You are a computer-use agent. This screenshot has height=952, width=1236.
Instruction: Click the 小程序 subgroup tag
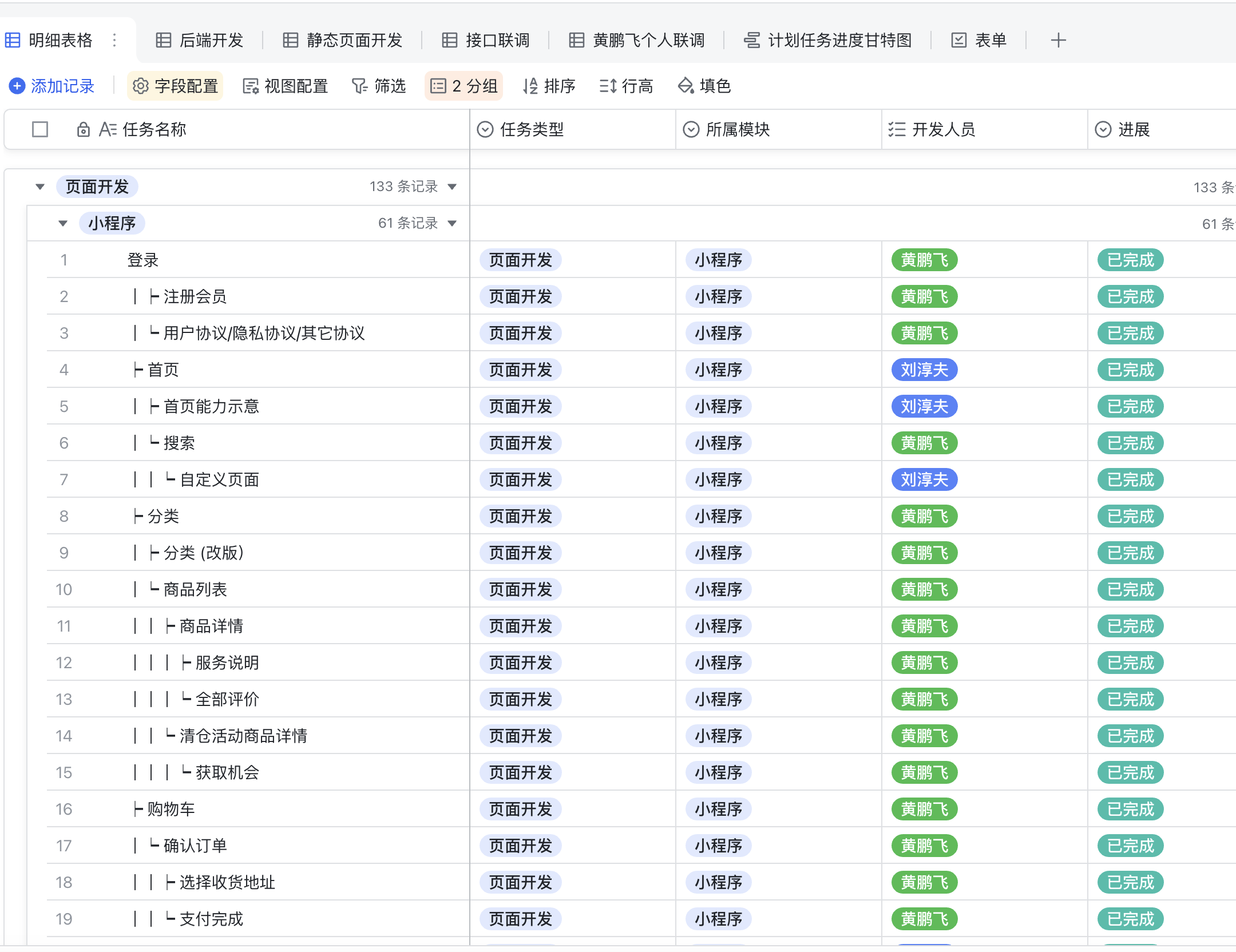coord(112,223)
